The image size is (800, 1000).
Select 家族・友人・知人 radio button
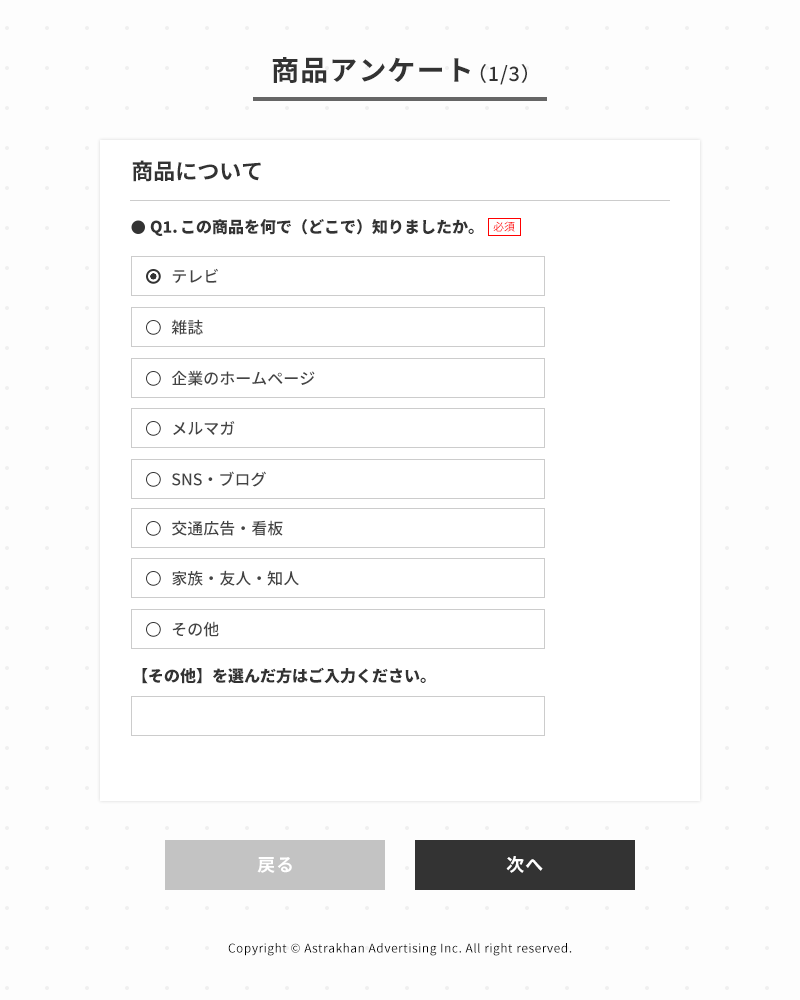153,578
